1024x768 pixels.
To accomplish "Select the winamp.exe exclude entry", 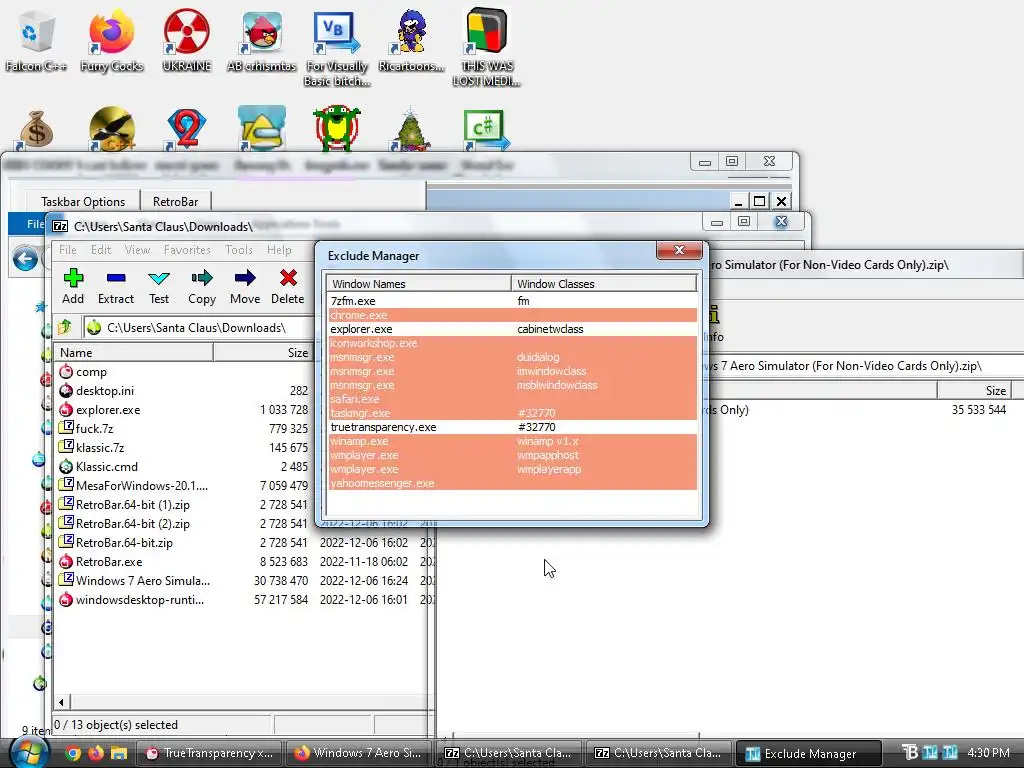I will pyautogui.click(x=513, y=441).
